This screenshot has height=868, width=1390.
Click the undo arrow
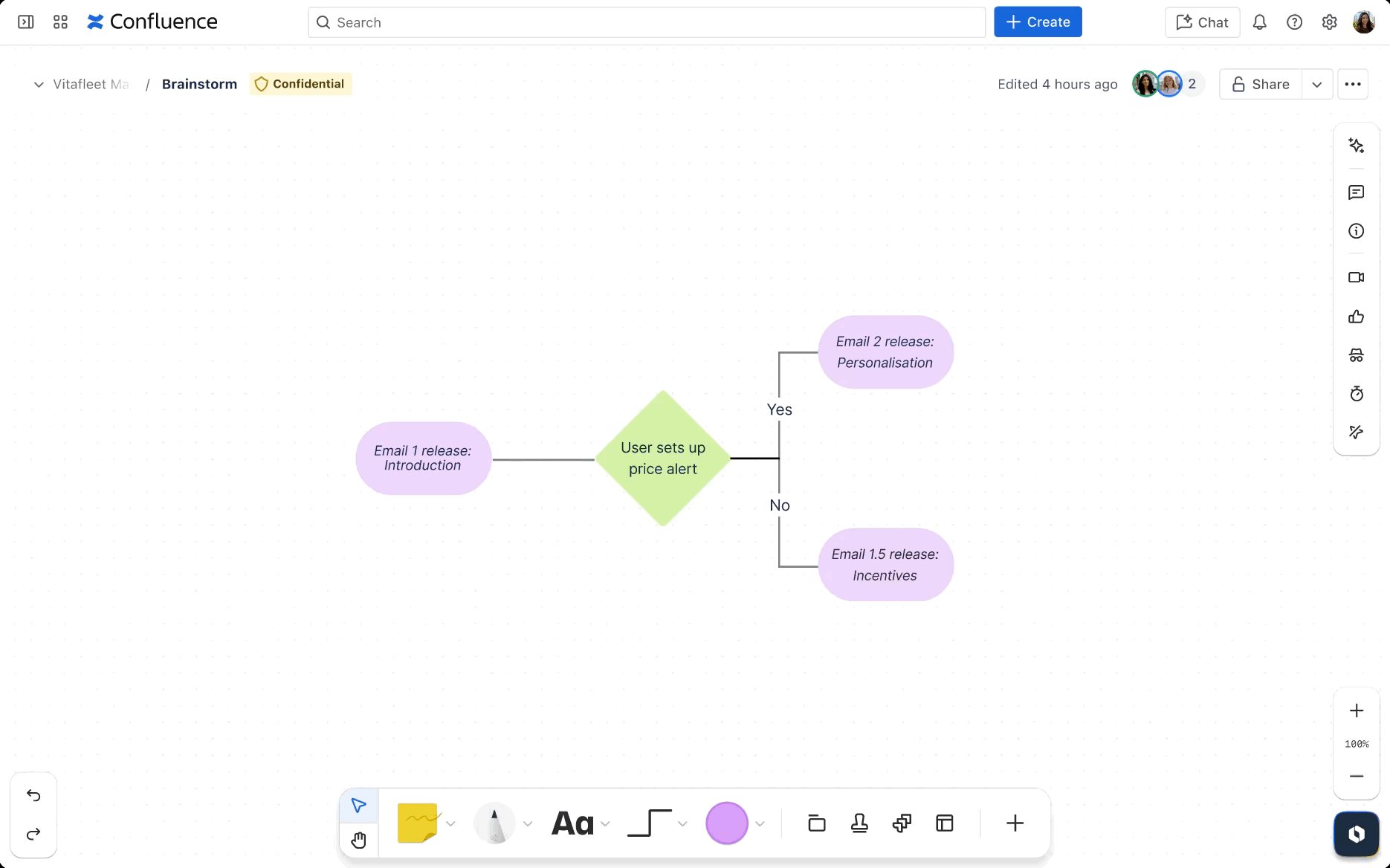pyautogui.click(x=33, y=795)
